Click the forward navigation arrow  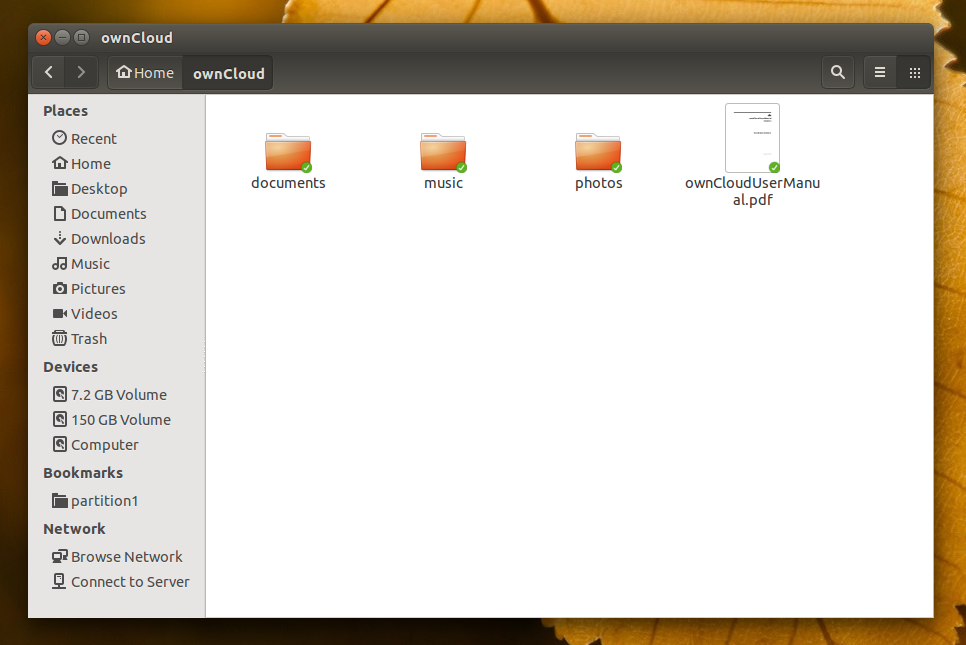[81, 72]
